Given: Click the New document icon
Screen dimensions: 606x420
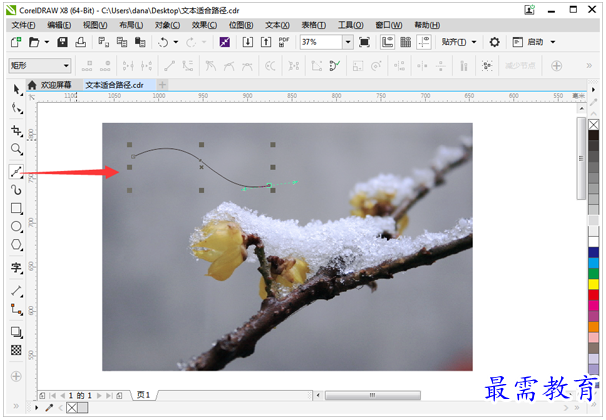Looking at the screenshot, I should pyautogui.click(x=16, y=42).
